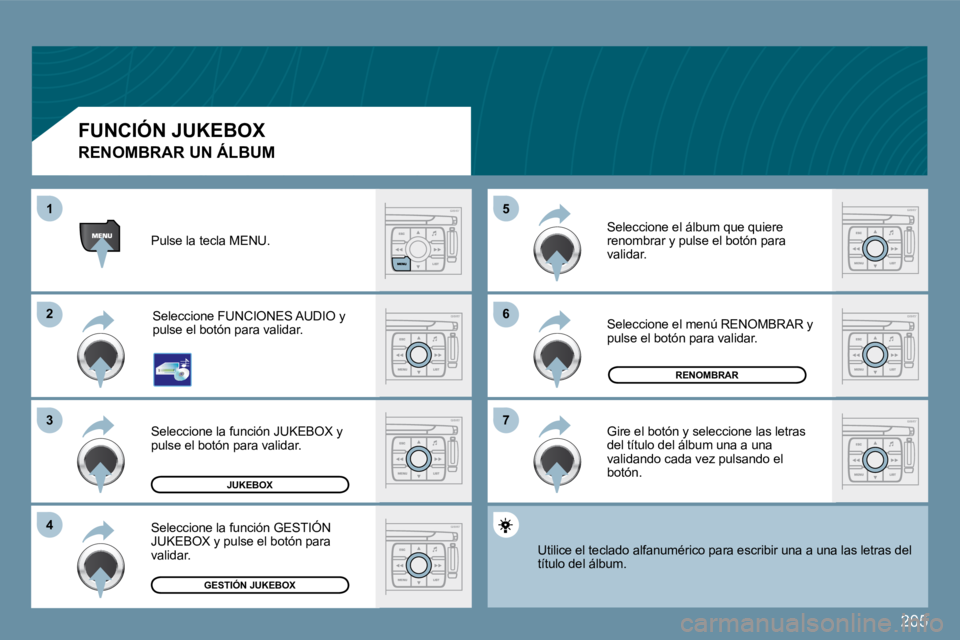960x640 pixels.
Task: Select the JUKEBOX pill label
Action: pos(250,484)
